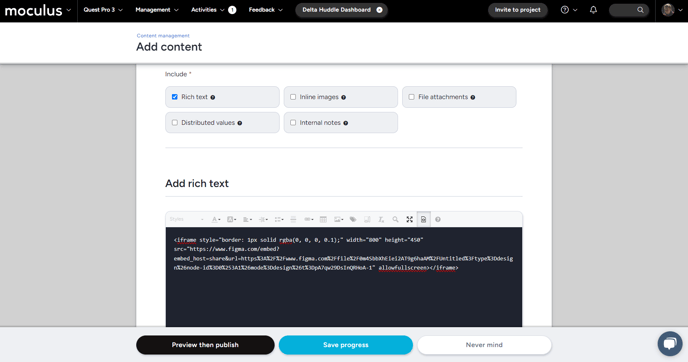
Task: Click Preview then publish
Action: coord(205,345)
